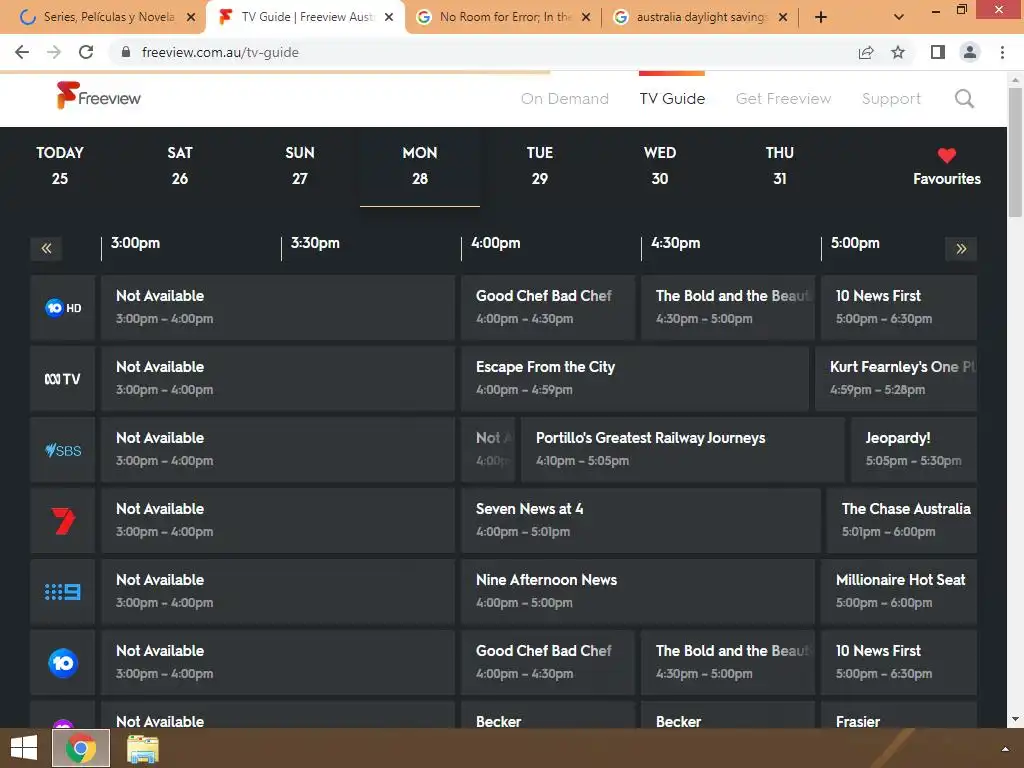Viewport: 1024px width, 768px height.
Task: Select the Channel 10 round logo
Action: [x=63, y=663]
